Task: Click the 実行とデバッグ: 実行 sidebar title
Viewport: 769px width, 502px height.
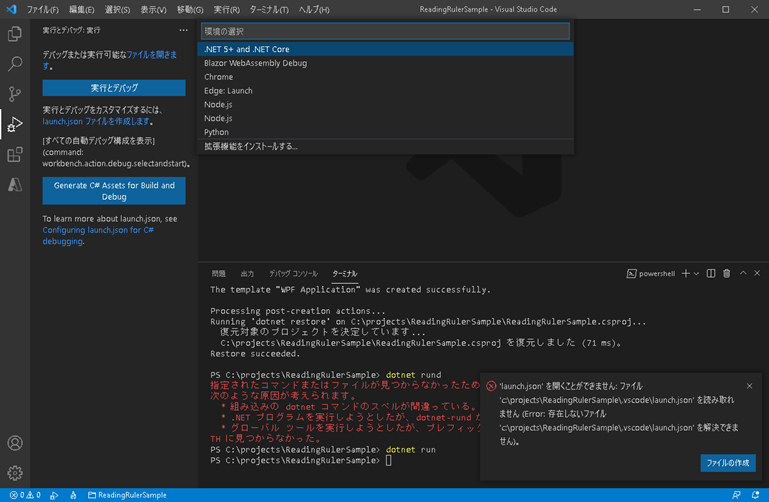Action: 71,30
